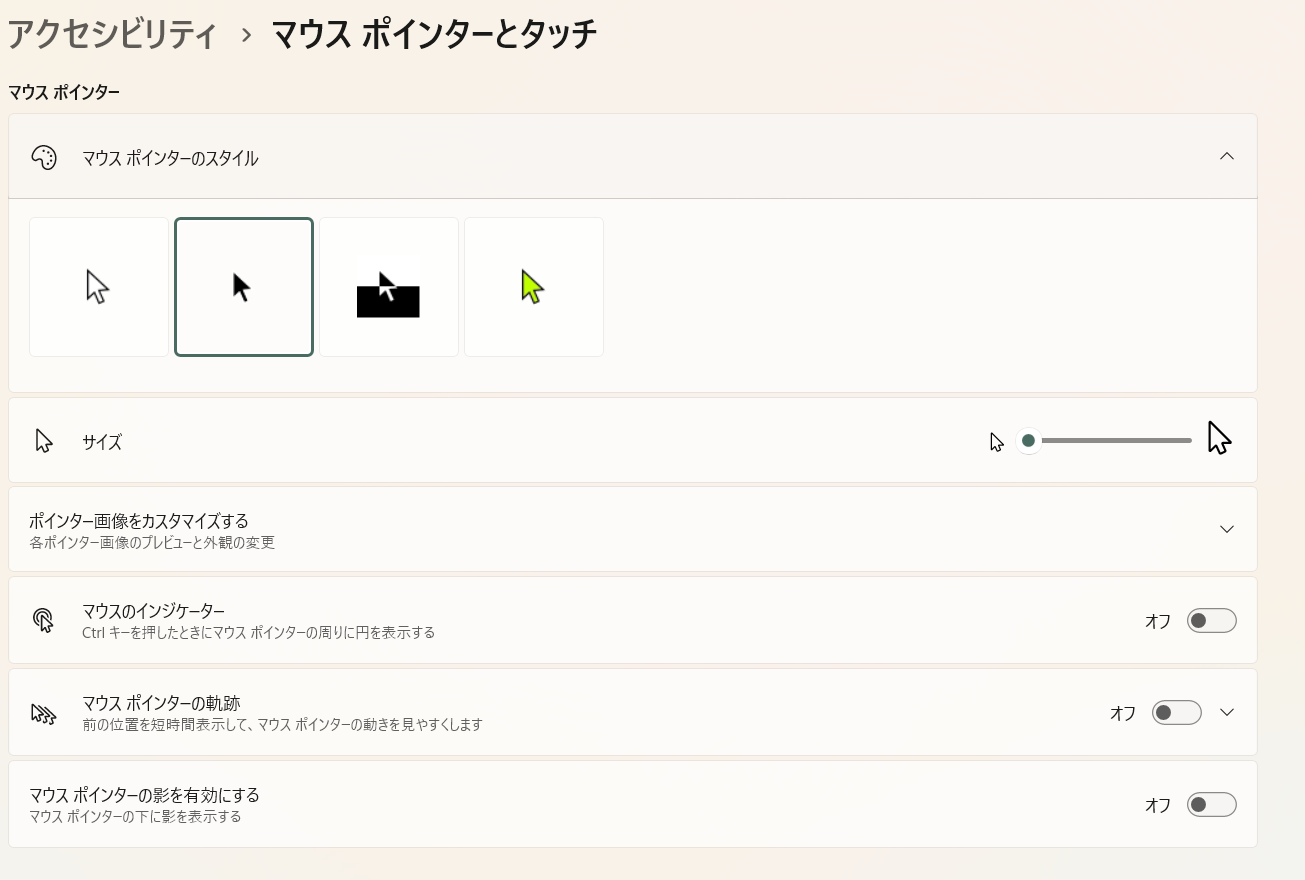Click the マウス ポインターの軌跡 label
The image size is (1305, 880).
click(161, 703)
